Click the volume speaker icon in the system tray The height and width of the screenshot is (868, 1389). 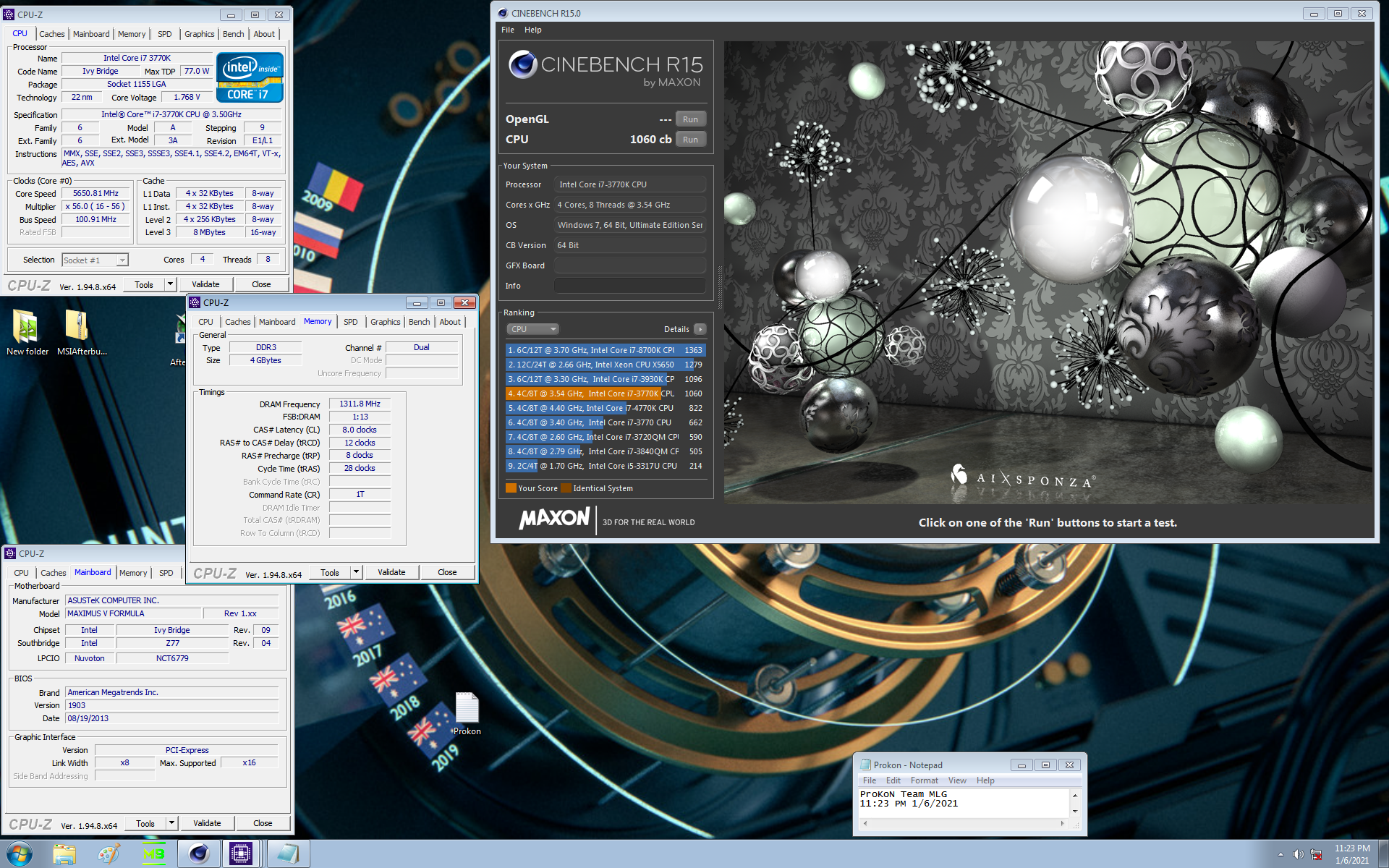[x=1298, y=854]
